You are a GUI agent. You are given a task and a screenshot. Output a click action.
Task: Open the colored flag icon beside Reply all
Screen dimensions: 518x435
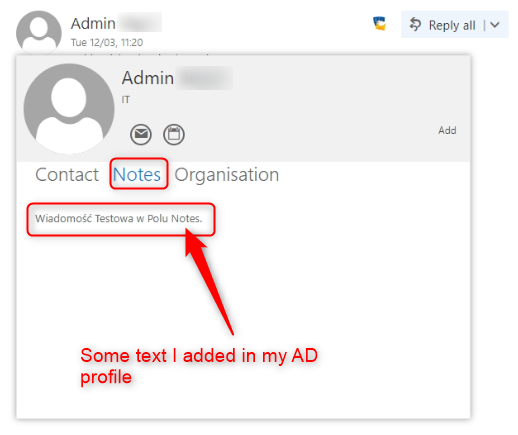point(379,24)
